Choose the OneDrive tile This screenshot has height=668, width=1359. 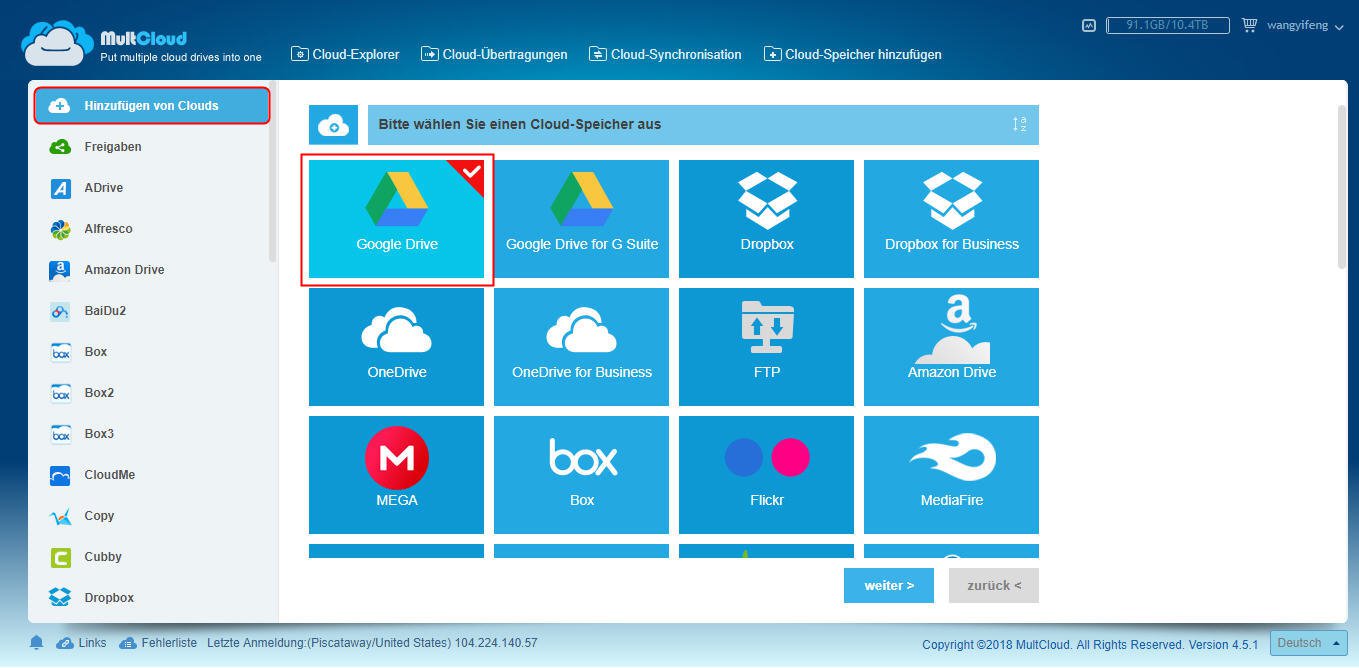[396, 346]
